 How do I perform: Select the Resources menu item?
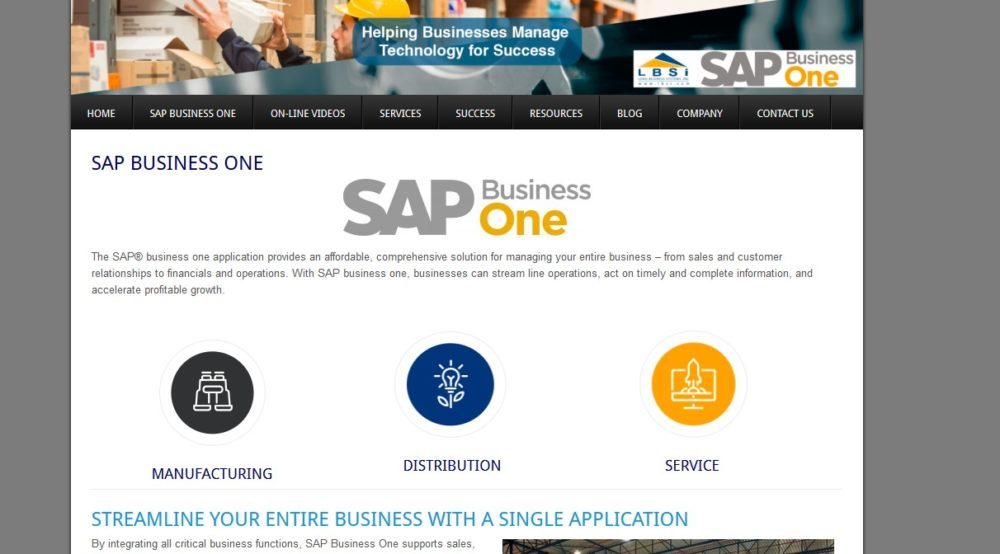555,113
